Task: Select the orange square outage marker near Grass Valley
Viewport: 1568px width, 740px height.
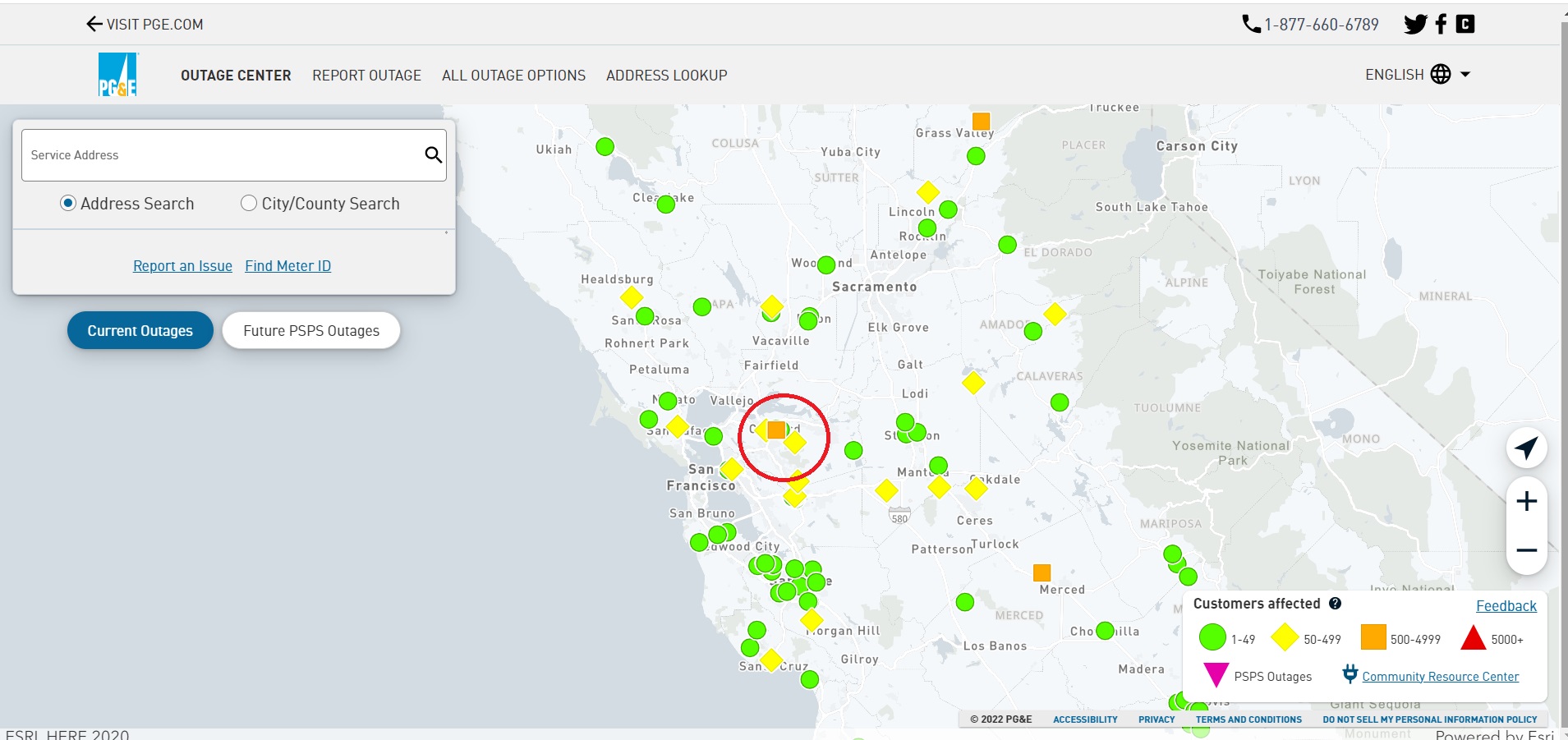Action: click(981, 122)
